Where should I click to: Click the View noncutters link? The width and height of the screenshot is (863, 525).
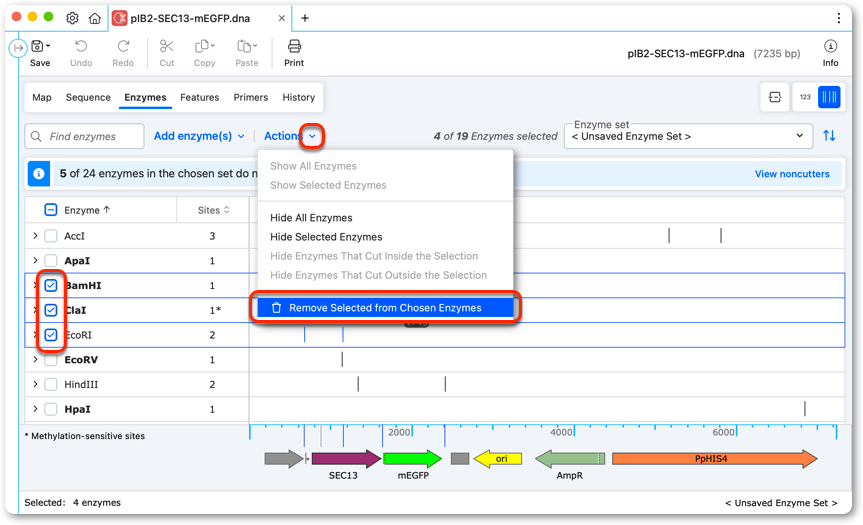(x=791, y=174)
